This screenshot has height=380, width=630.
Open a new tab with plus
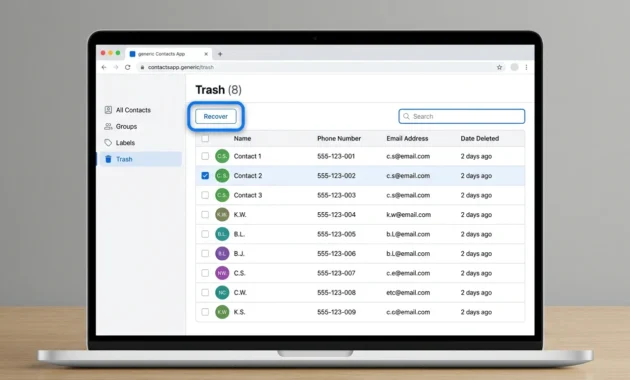[220, 54]
